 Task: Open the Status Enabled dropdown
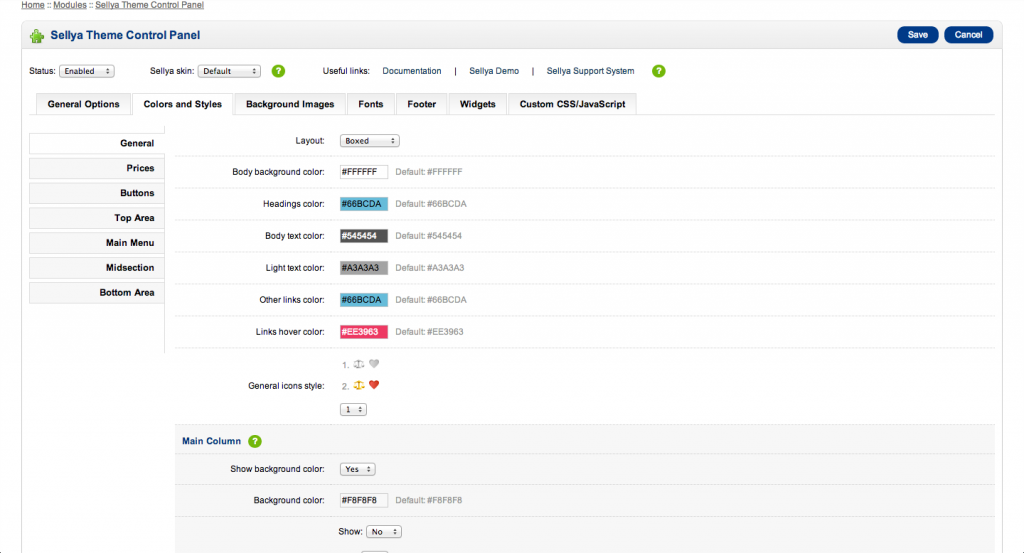(87, 71)
